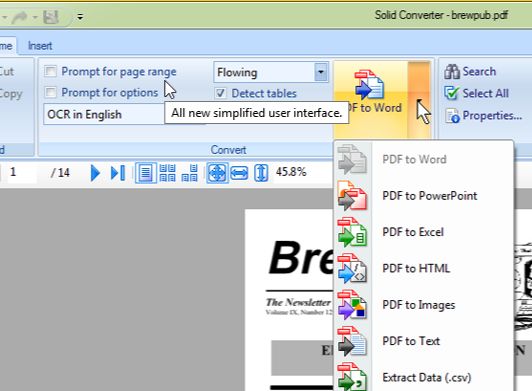Click the page number input field
The height and width of the screenshot is (391, 532).
click(22, 172)
